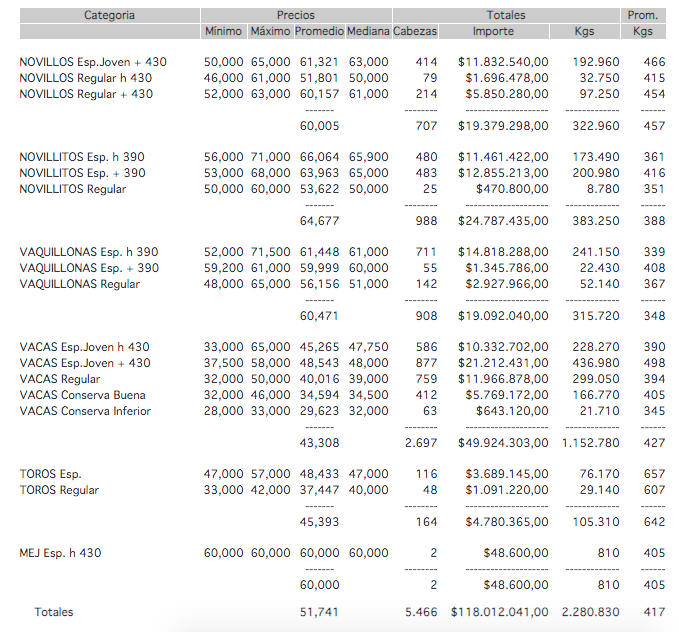Click the Prom. column header
Viewport: 679px width, 632px height.
point(642,15)
